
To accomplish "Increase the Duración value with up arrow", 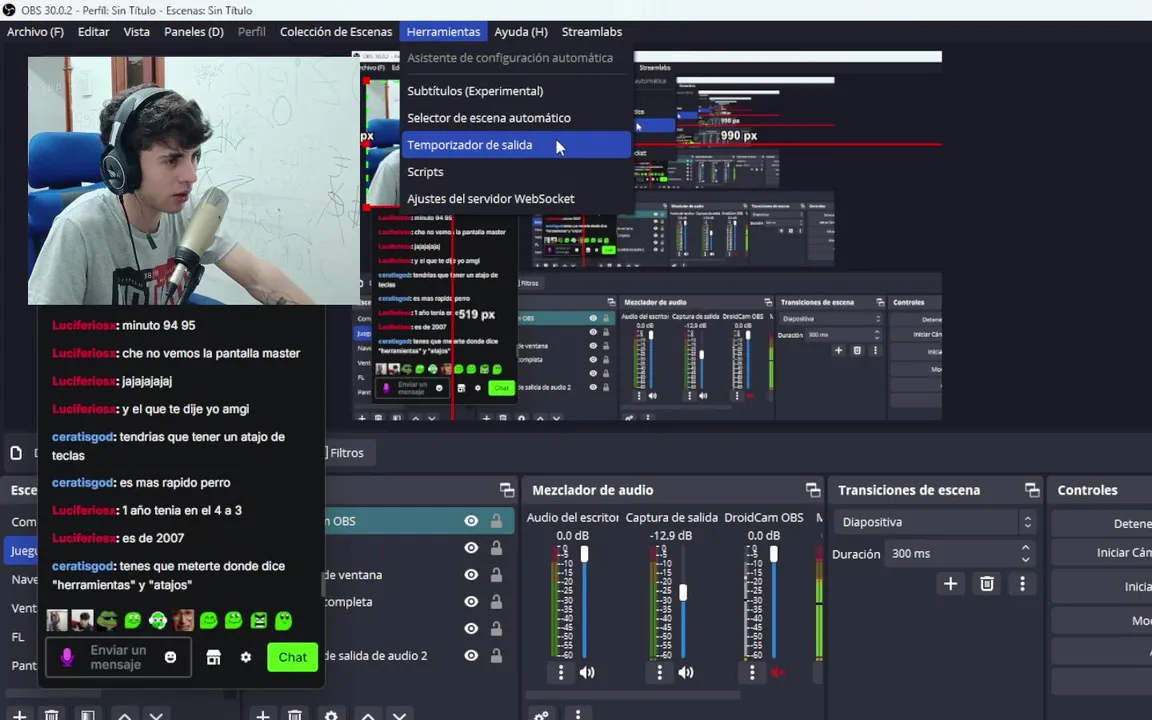I will 1026,547.
